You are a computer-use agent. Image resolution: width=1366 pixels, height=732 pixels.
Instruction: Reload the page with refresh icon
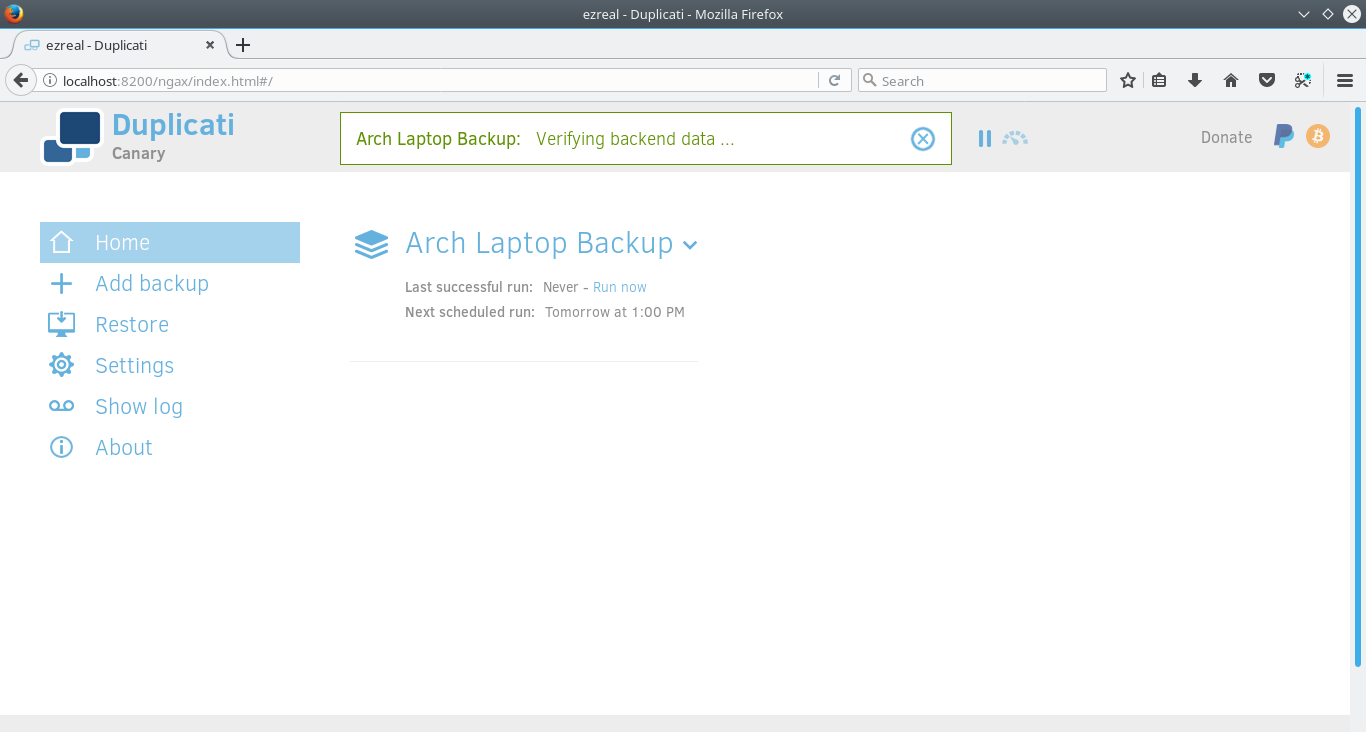(835, 80)
